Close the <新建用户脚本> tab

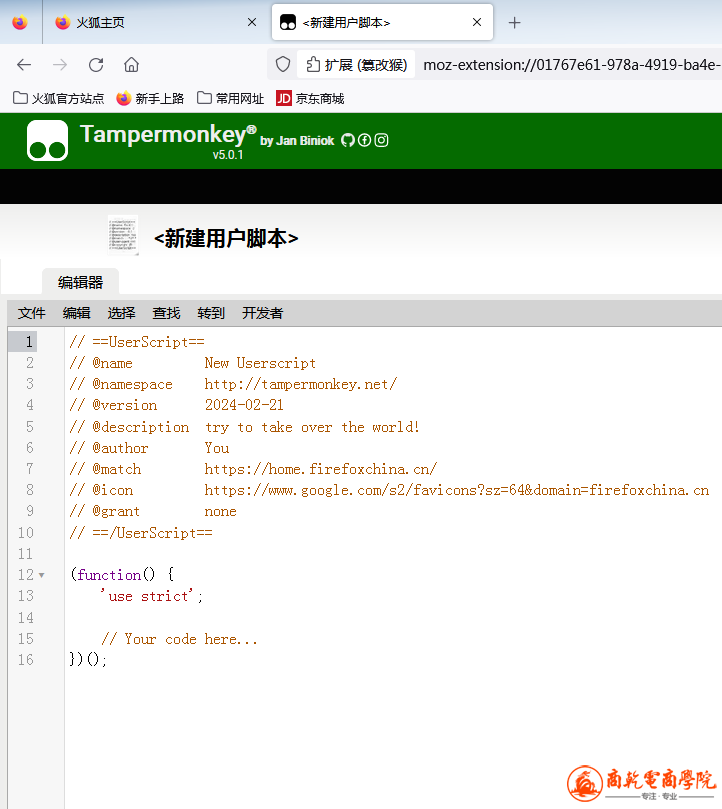click(x=477, y=22)
